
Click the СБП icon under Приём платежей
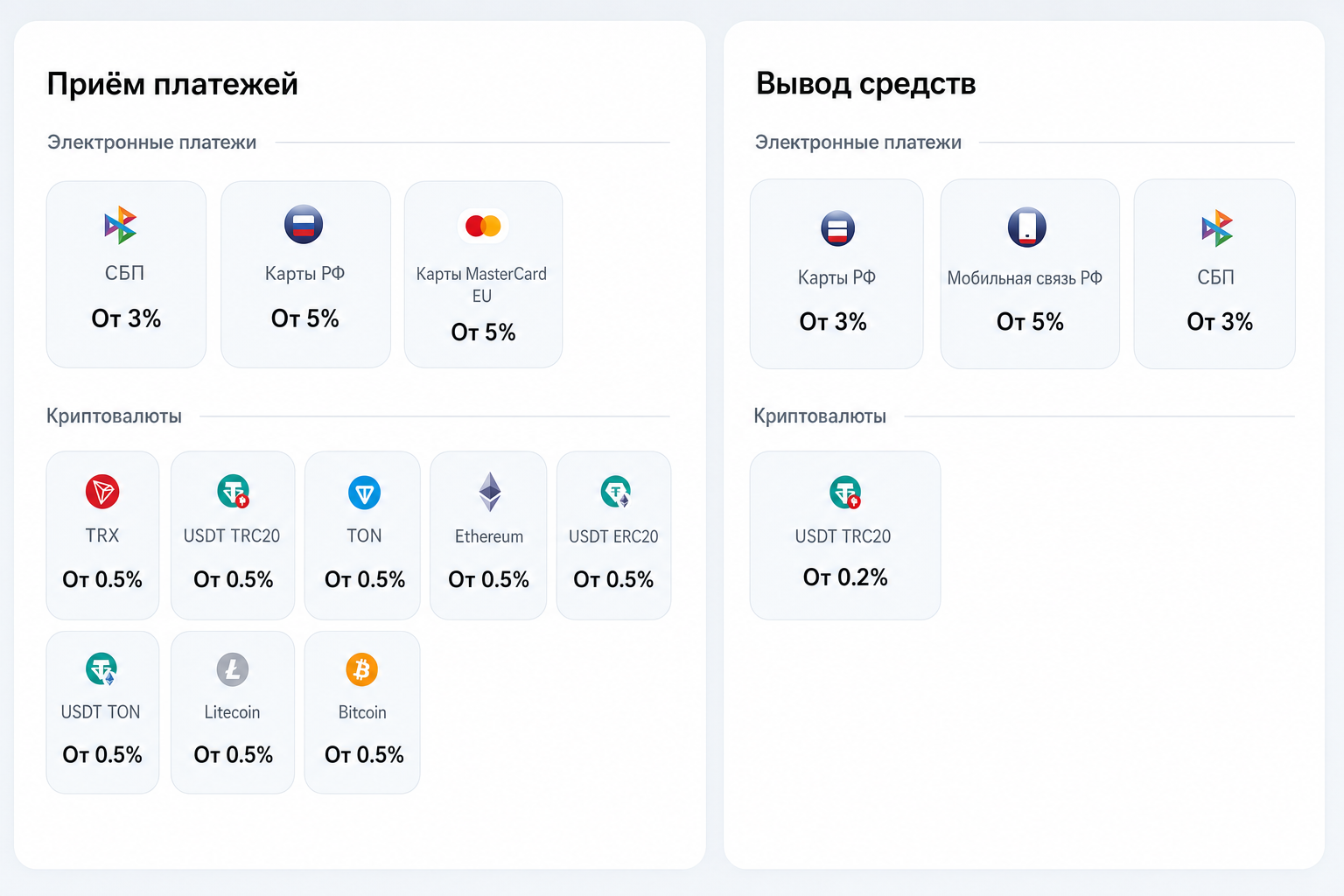click(x=121, y=225)
